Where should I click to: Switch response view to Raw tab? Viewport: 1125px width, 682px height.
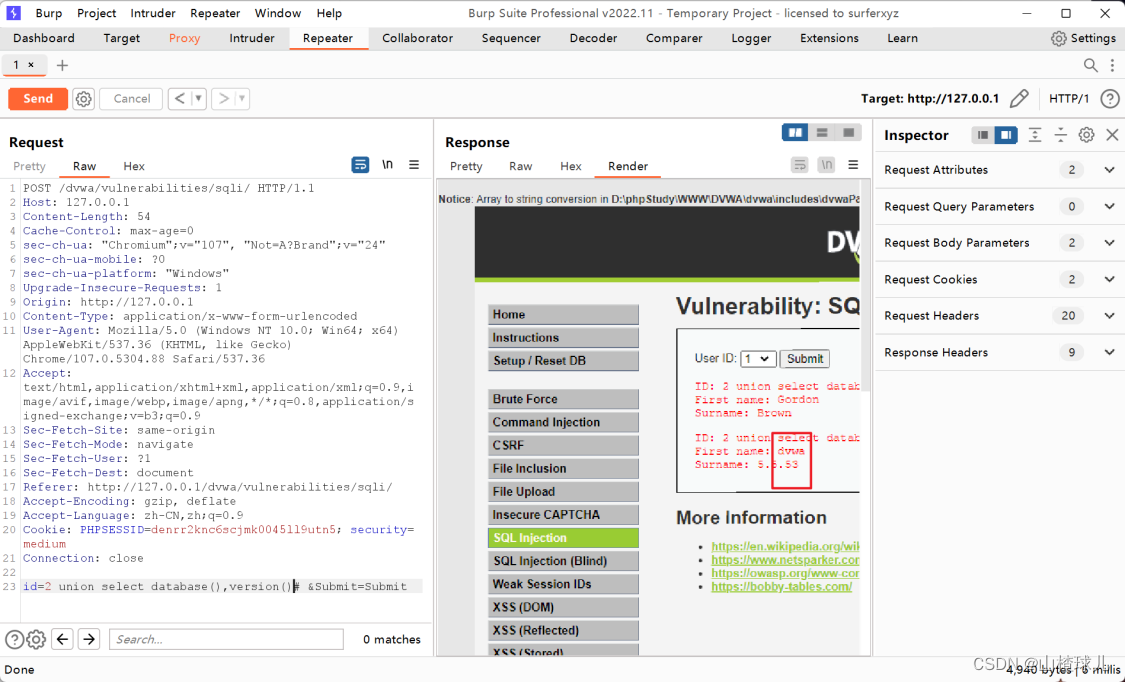pos(520,166)
